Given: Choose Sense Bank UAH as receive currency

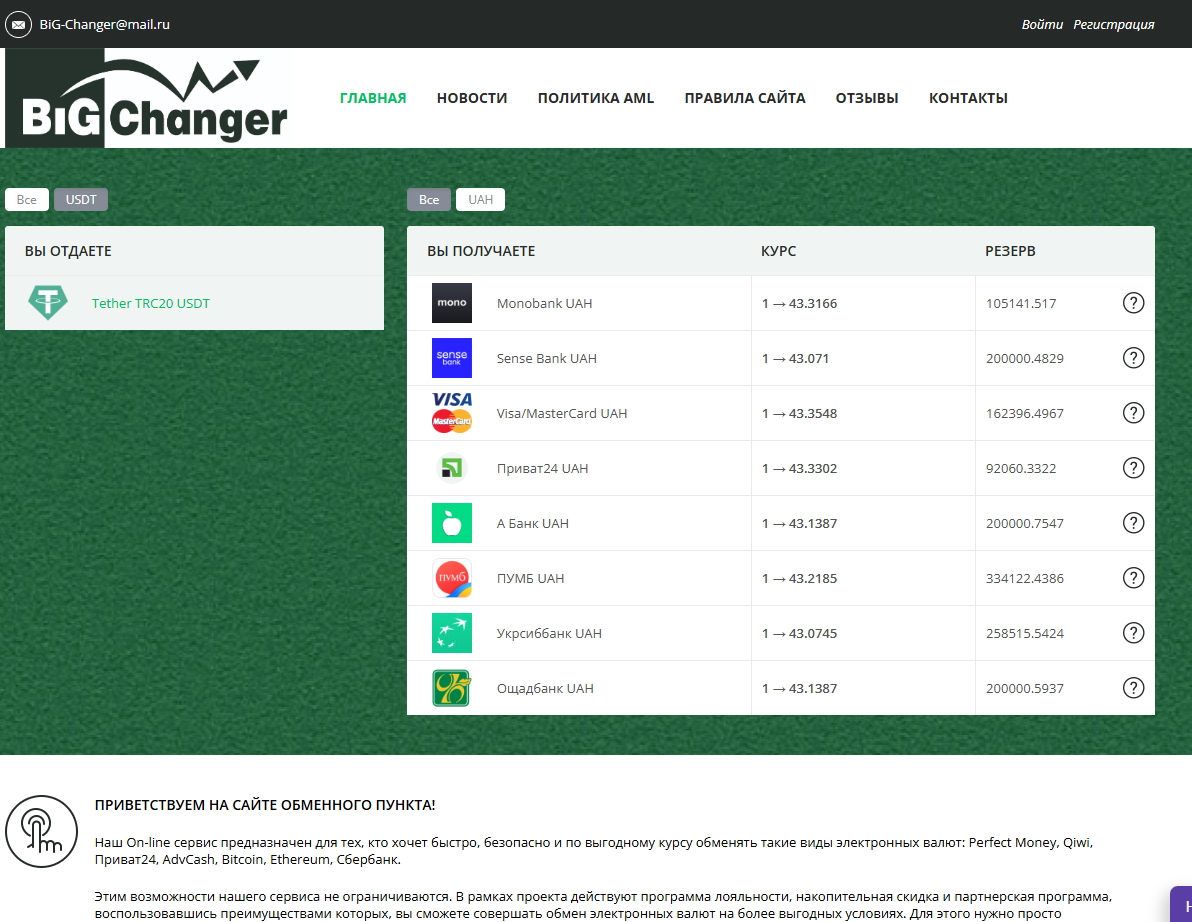Looking at the screenshot, I should click(546, 358).
